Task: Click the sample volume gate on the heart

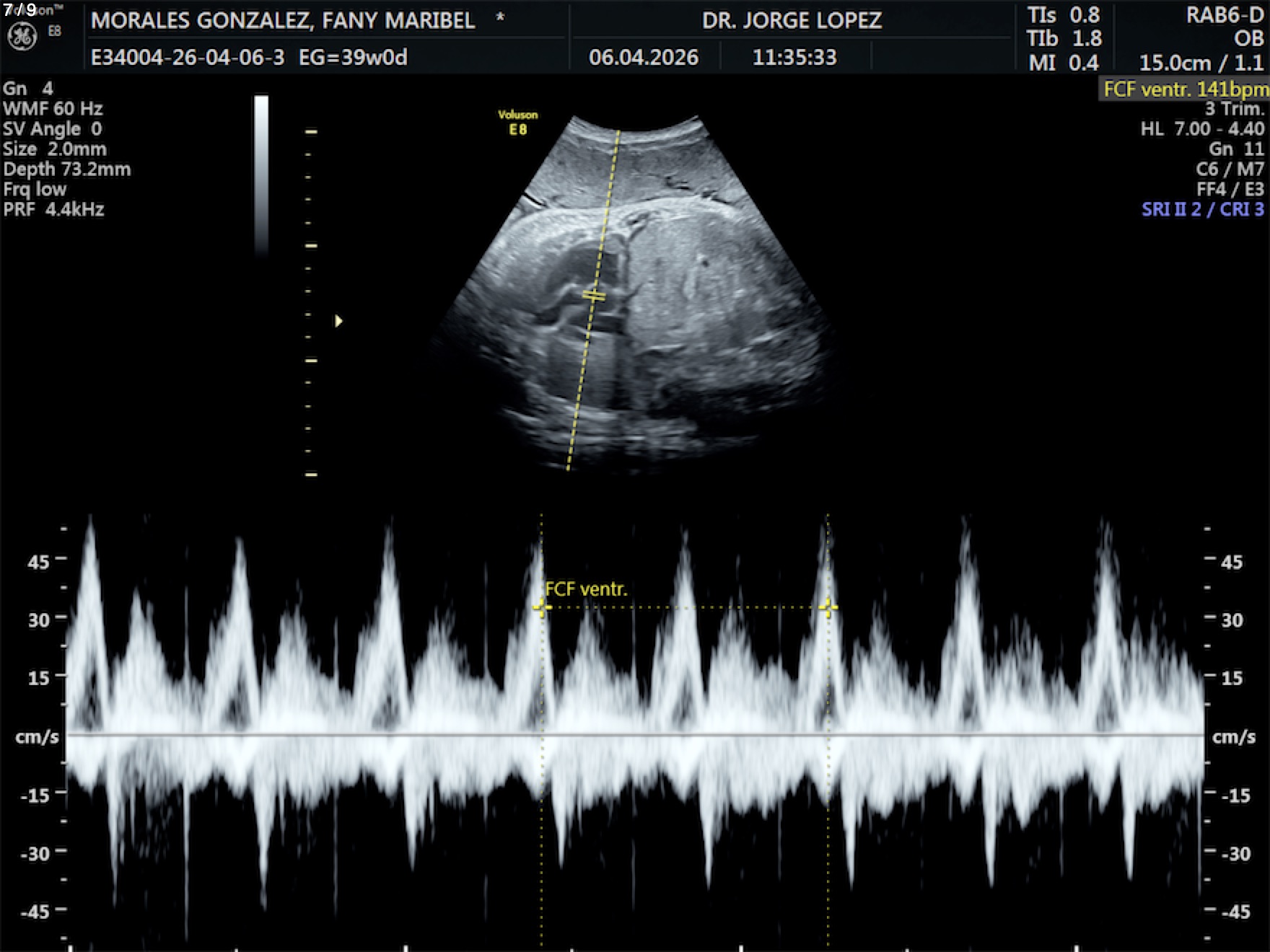Action: 593,295
